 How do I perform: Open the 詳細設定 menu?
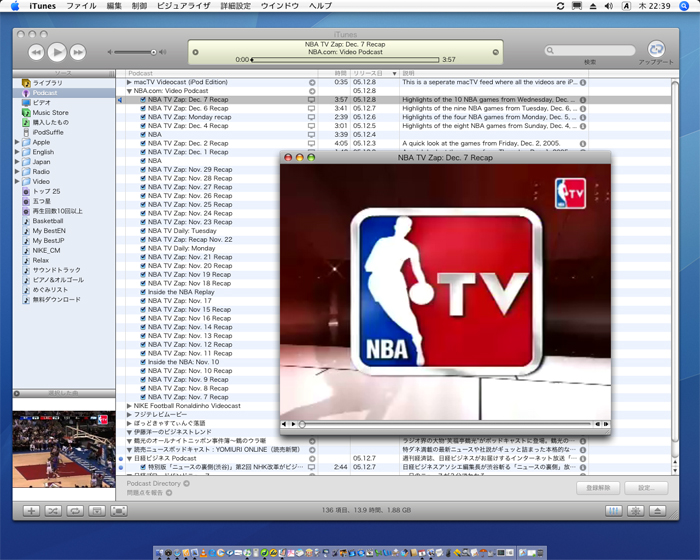pos(235,6)
